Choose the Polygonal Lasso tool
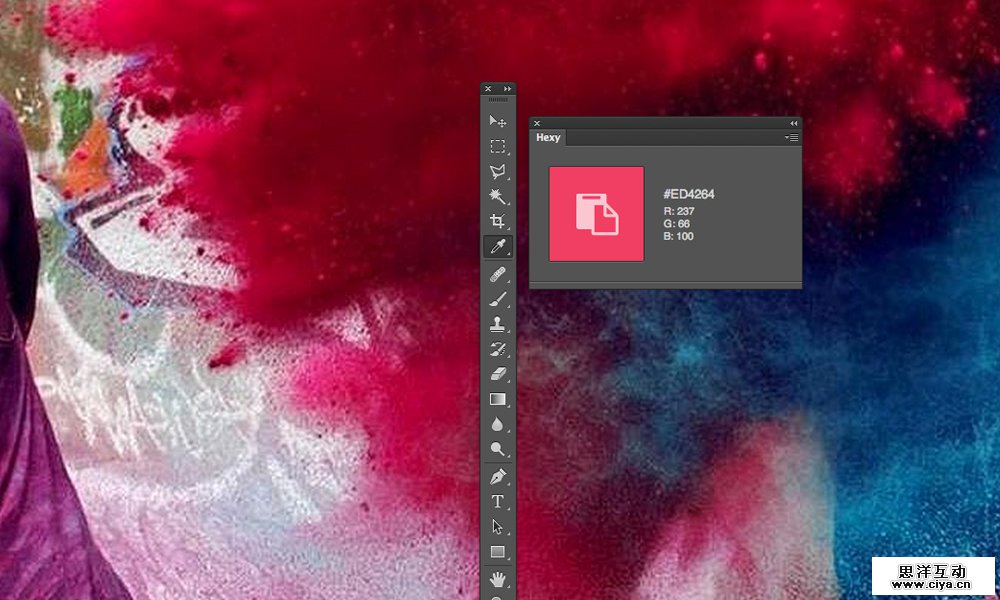This screenshot has width=1000, height=600. (497, 171)
